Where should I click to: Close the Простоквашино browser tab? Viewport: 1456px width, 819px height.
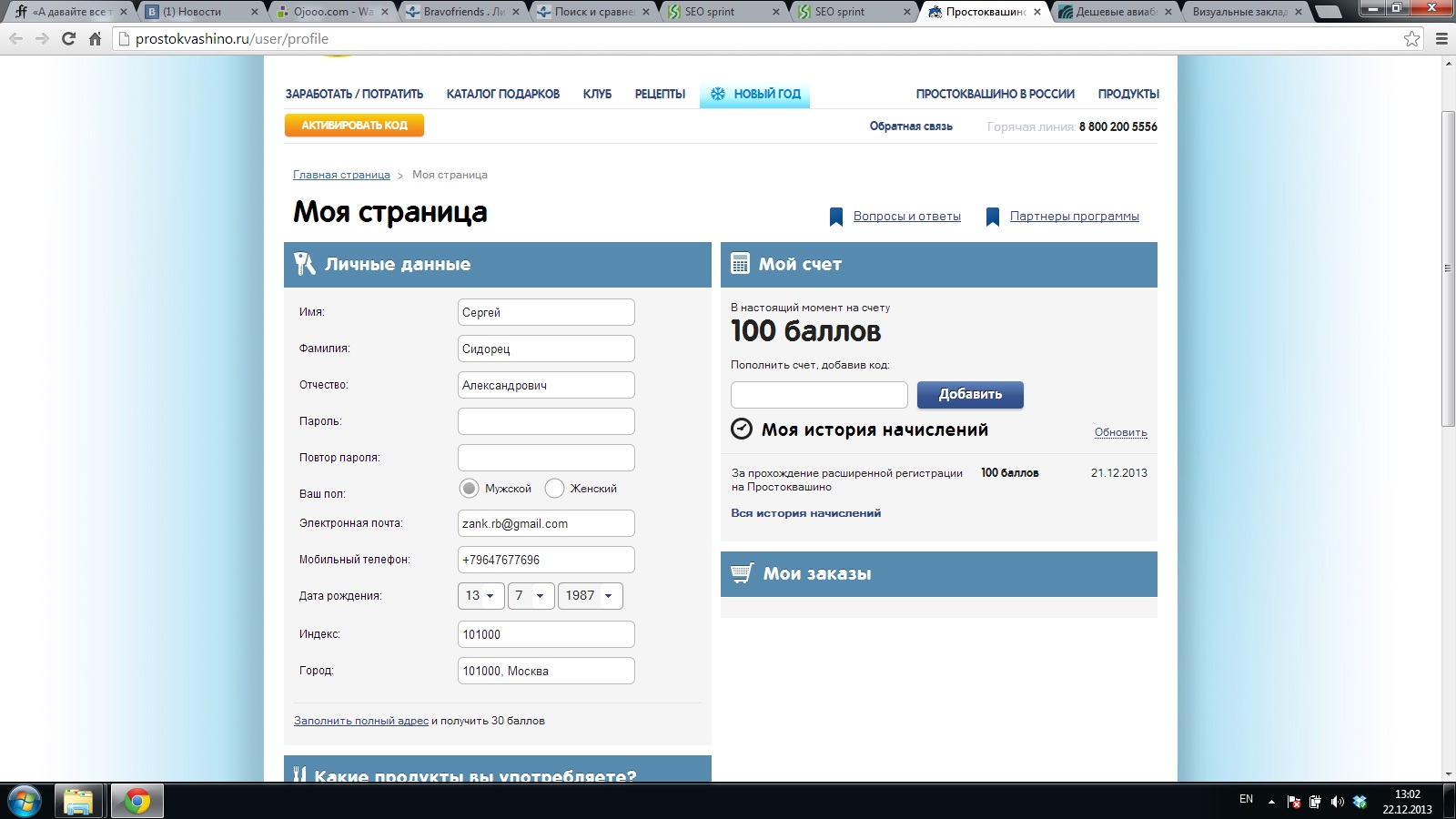coord(1037,12)
